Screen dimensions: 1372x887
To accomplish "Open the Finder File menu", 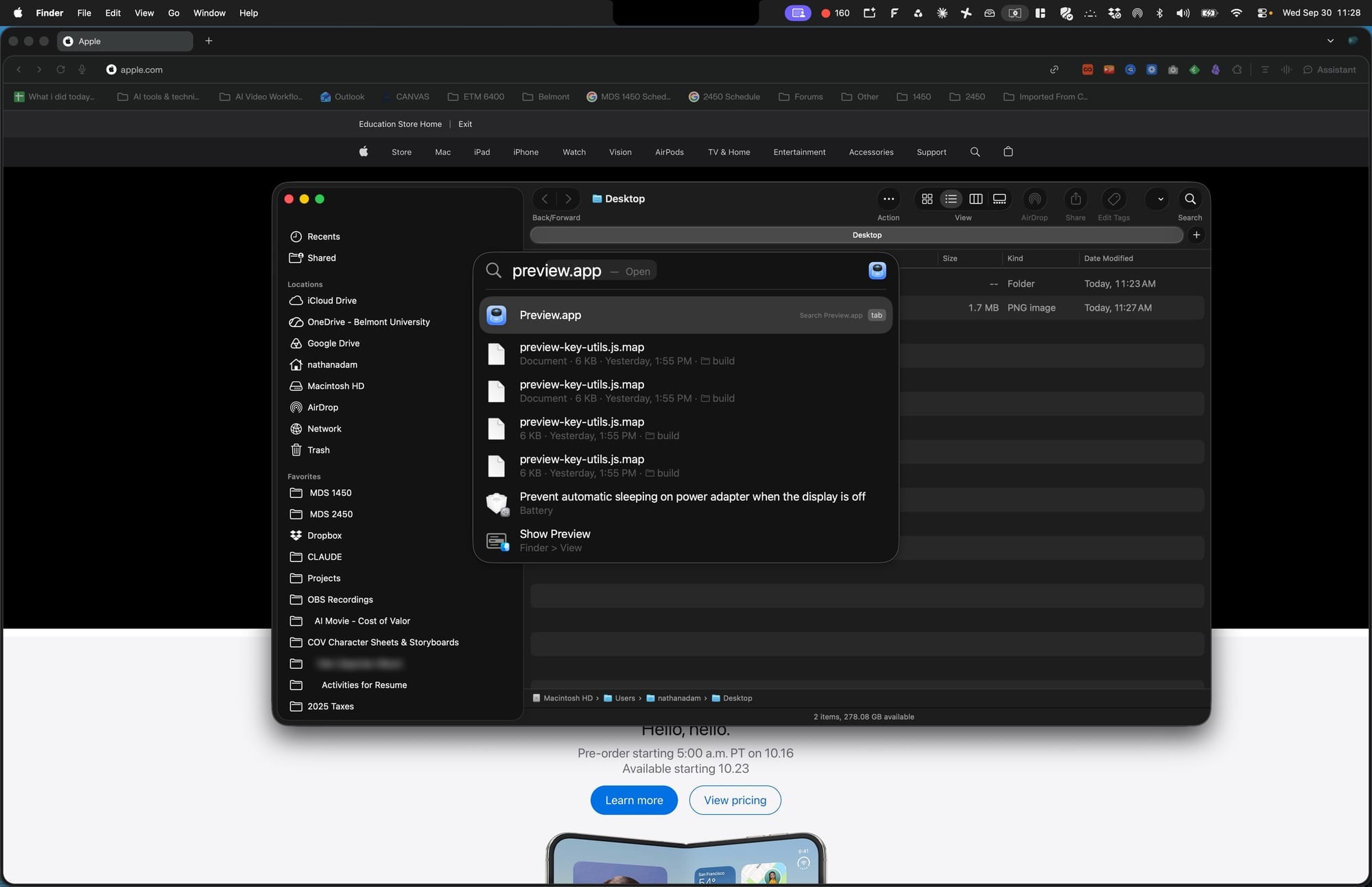I will [x=84, y=13].
